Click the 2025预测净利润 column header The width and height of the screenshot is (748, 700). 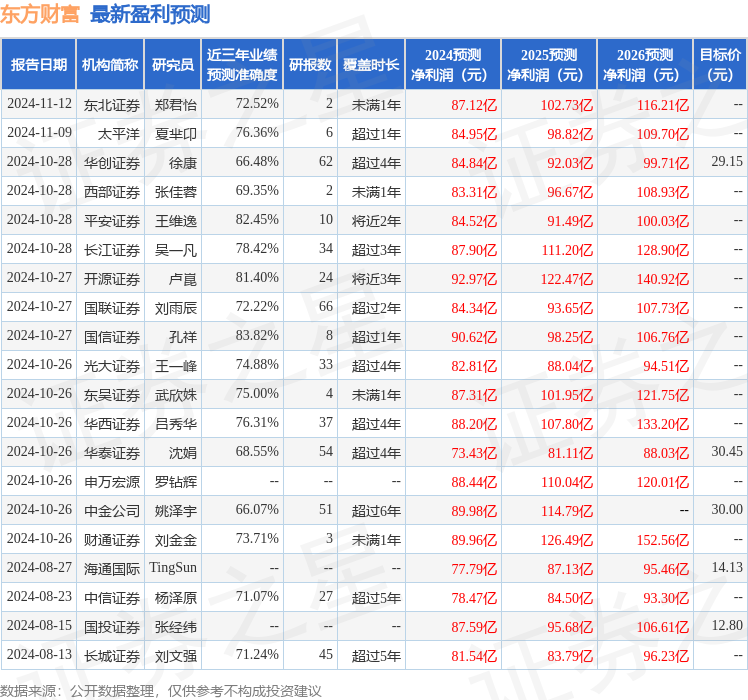coord(549,64)
